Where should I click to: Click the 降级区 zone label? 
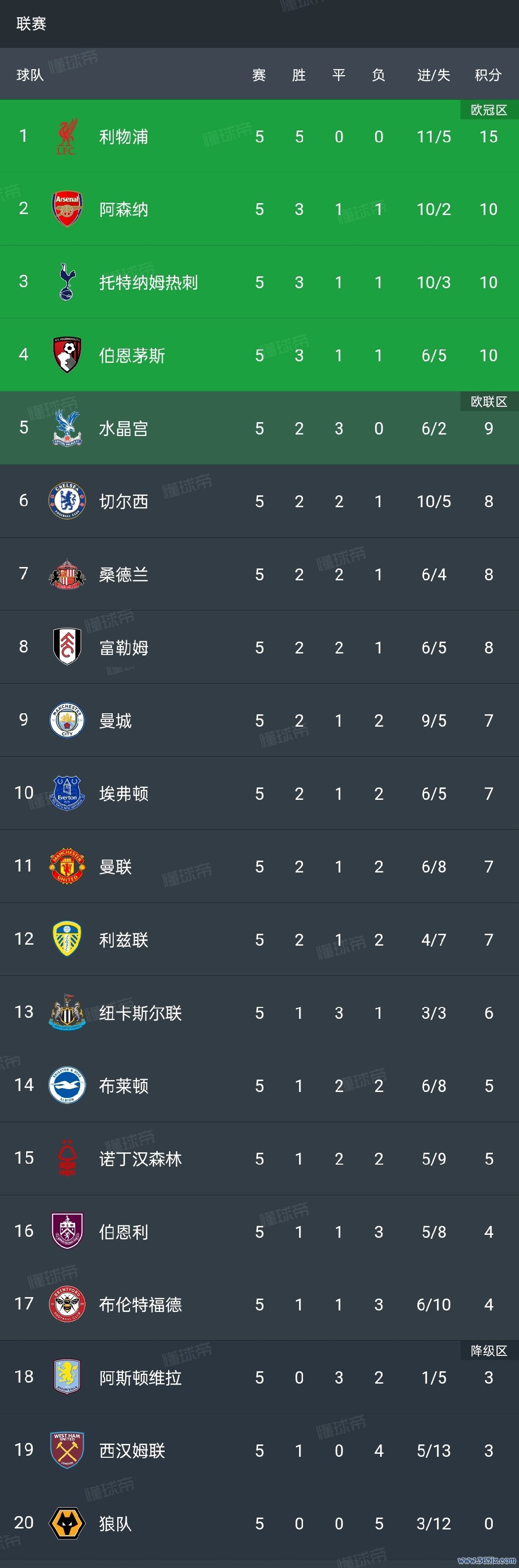[488, 1350]
